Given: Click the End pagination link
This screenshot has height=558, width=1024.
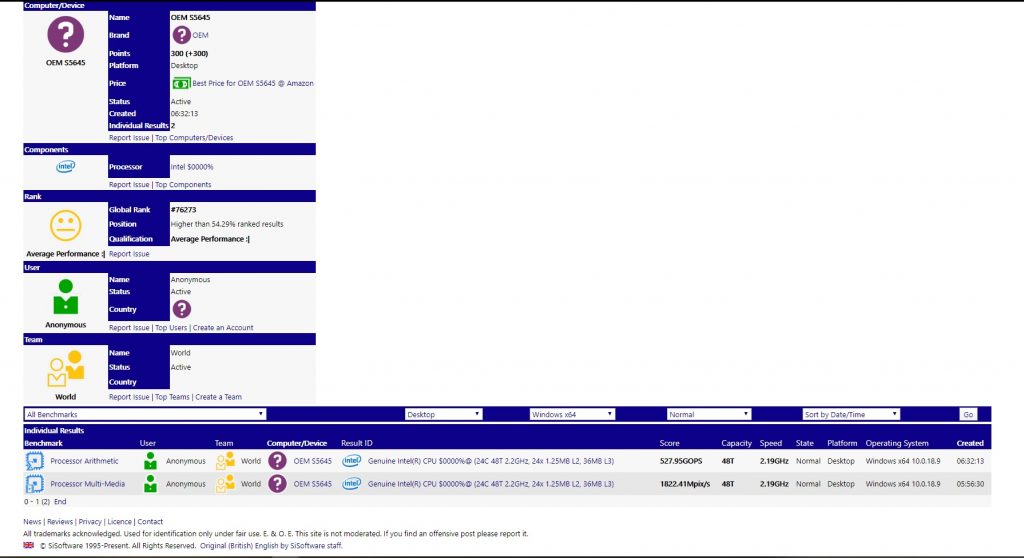Looking at the screenshot, I should point(60,502).
